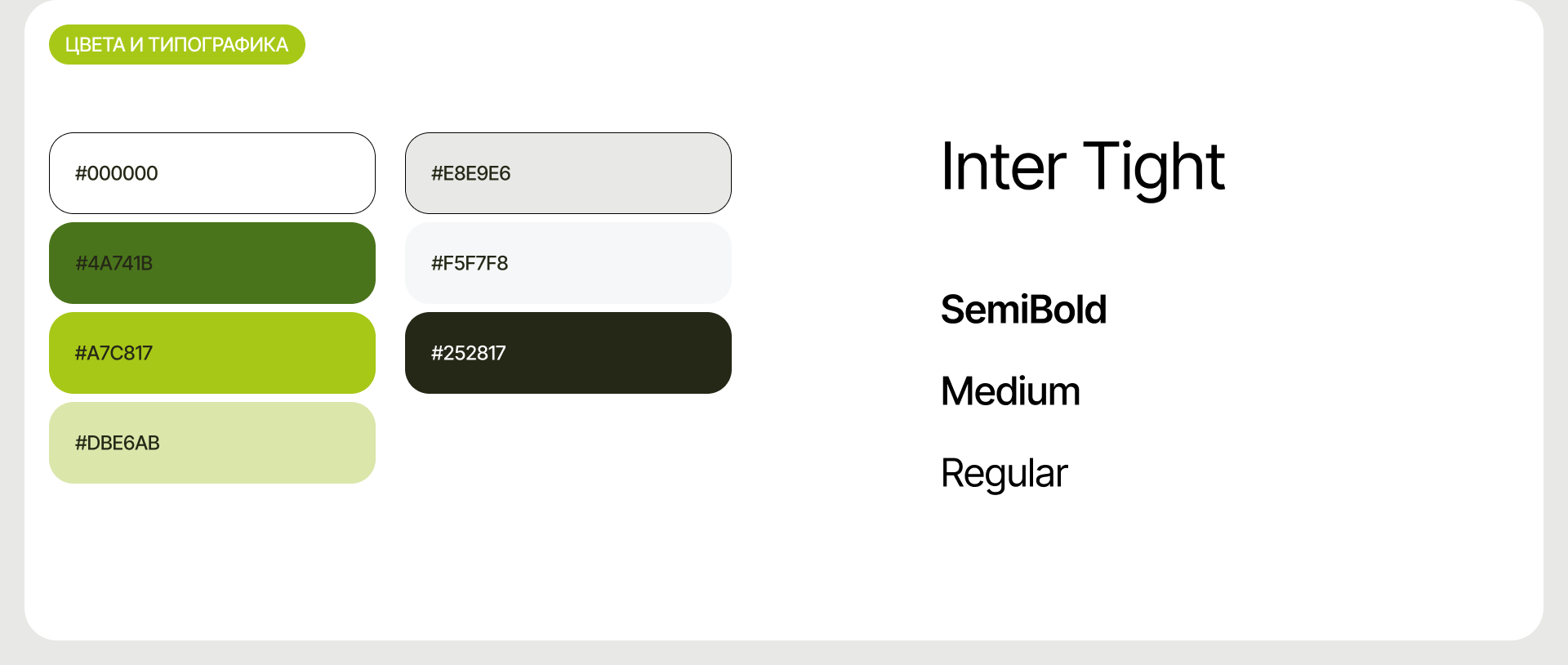Image resolution: width=1568 pixels, height=665 pixels.
Task: Click the #DBE6AB hex code text
Action: coord(117,443)
